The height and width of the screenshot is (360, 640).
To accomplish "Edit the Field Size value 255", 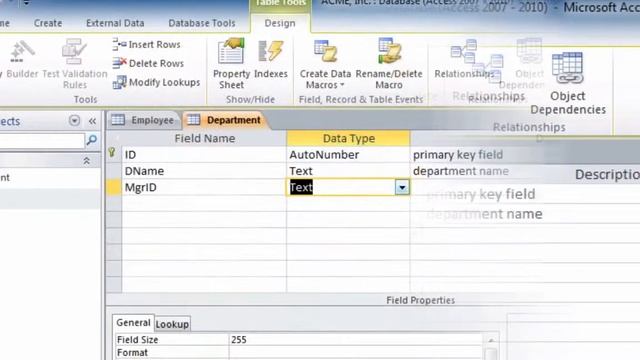I will click(355, 340).
